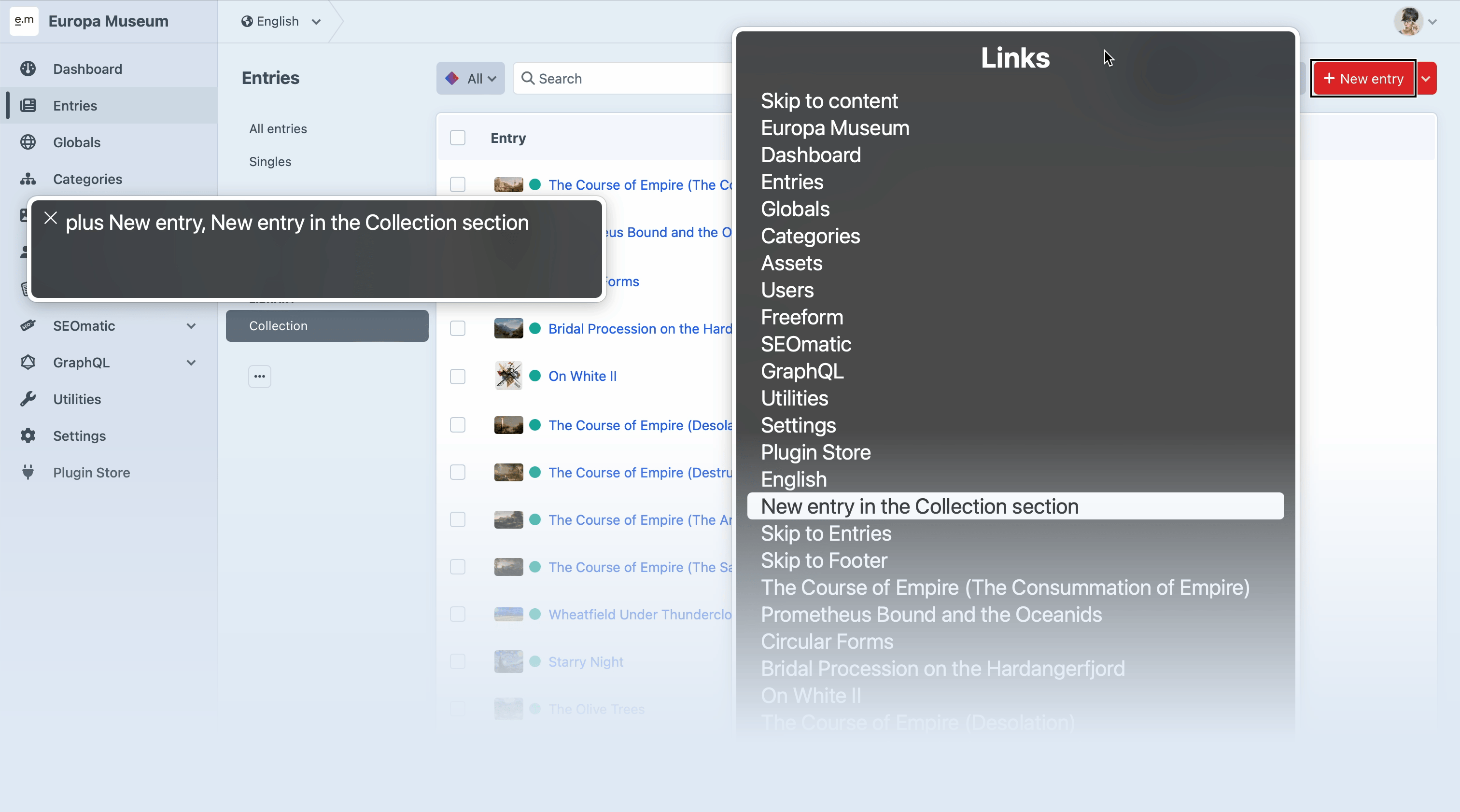Open the New entry split dropdown arrow
This screenshot has width=1460, height=812.
click(1426, 79)
